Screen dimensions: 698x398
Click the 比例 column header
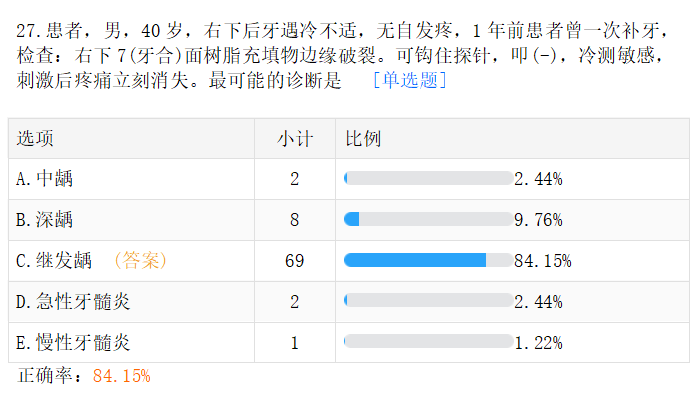click(x=363, y=138)
